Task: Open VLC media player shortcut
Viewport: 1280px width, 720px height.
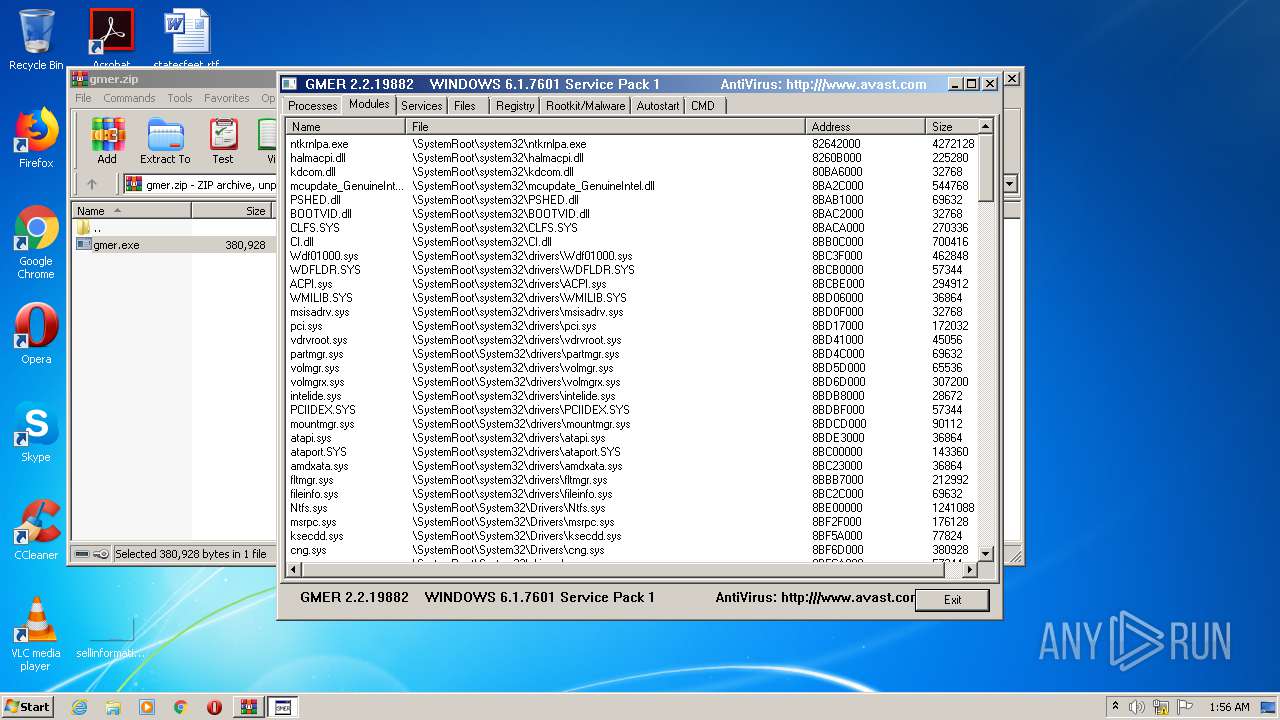Action: click(x=36, y=635)
